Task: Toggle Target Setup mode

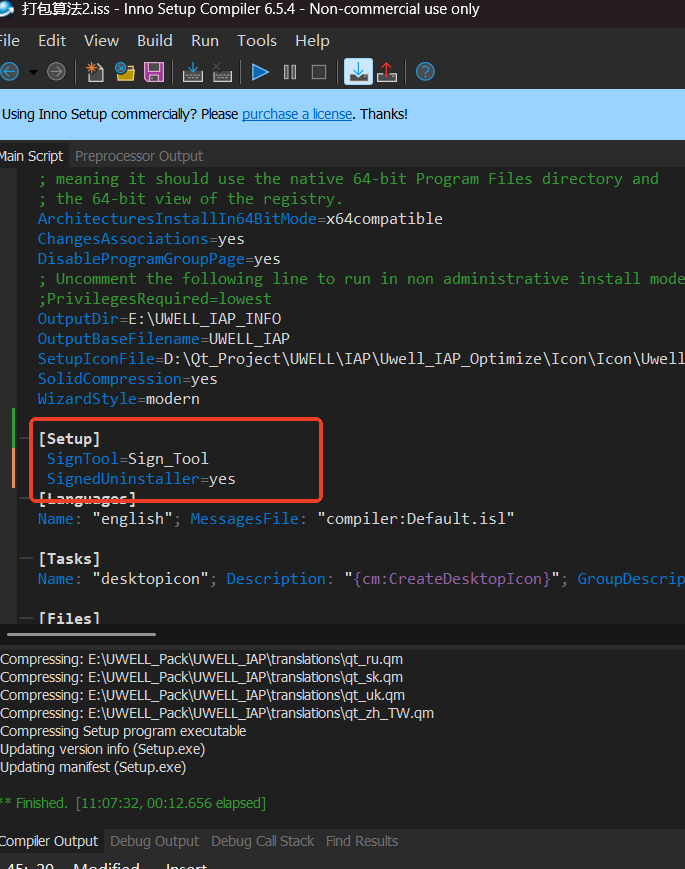Action: pos(358,72)
